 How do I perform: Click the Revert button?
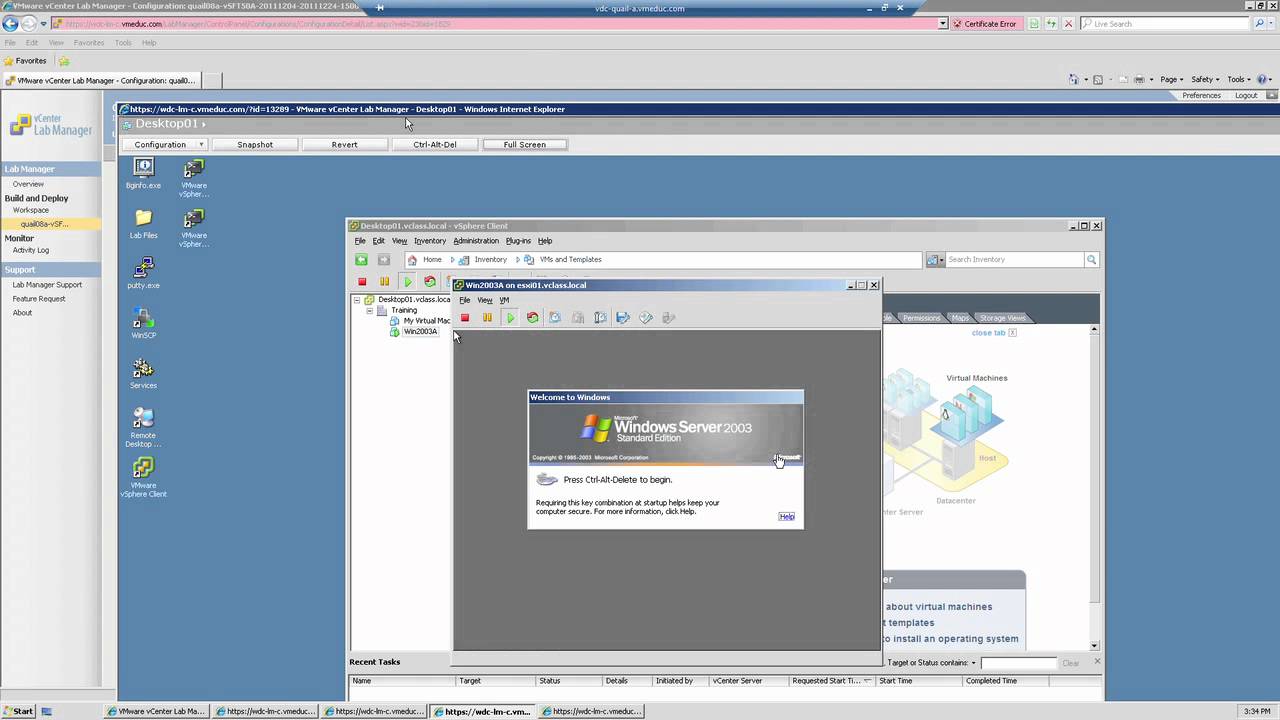click(344, 145)
